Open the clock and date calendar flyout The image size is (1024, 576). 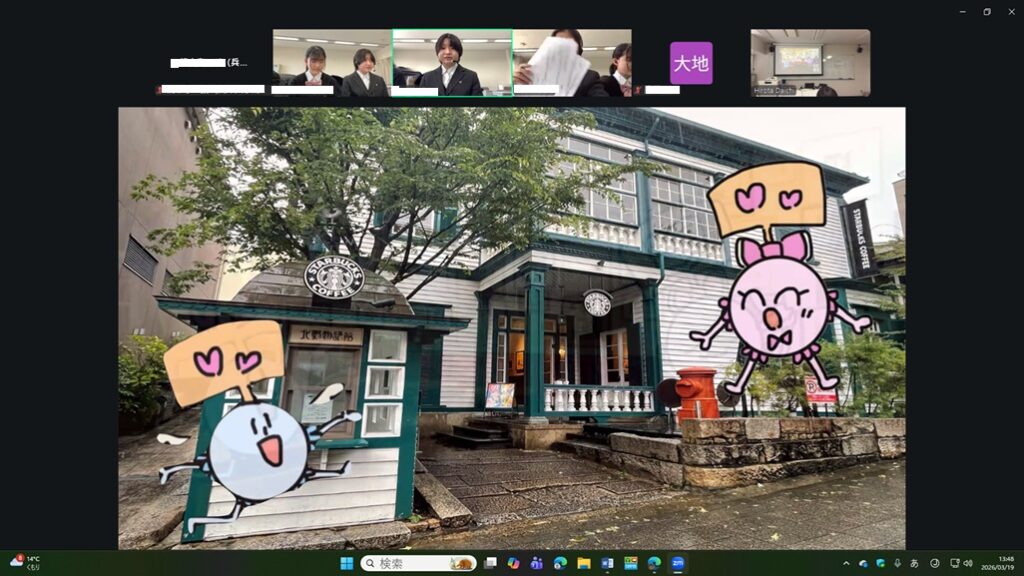point(1005,563)
